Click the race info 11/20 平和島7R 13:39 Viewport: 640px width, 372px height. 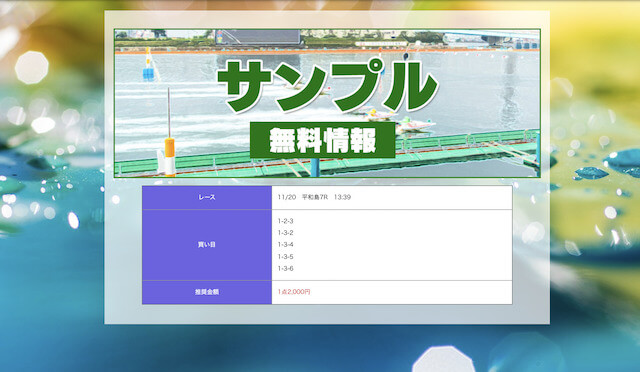[x=314, y=197]
